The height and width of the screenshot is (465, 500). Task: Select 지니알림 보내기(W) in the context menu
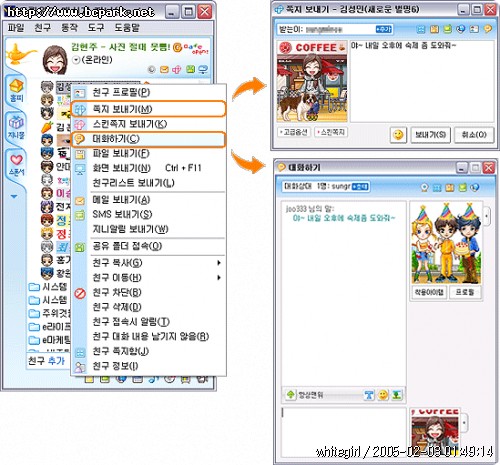pyautogui.click(x=148, y=229)
